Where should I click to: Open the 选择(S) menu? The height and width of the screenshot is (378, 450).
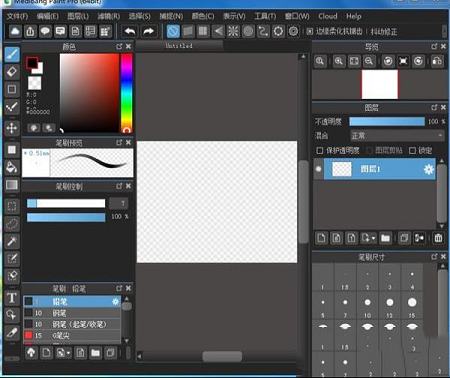tap(139, 16)
